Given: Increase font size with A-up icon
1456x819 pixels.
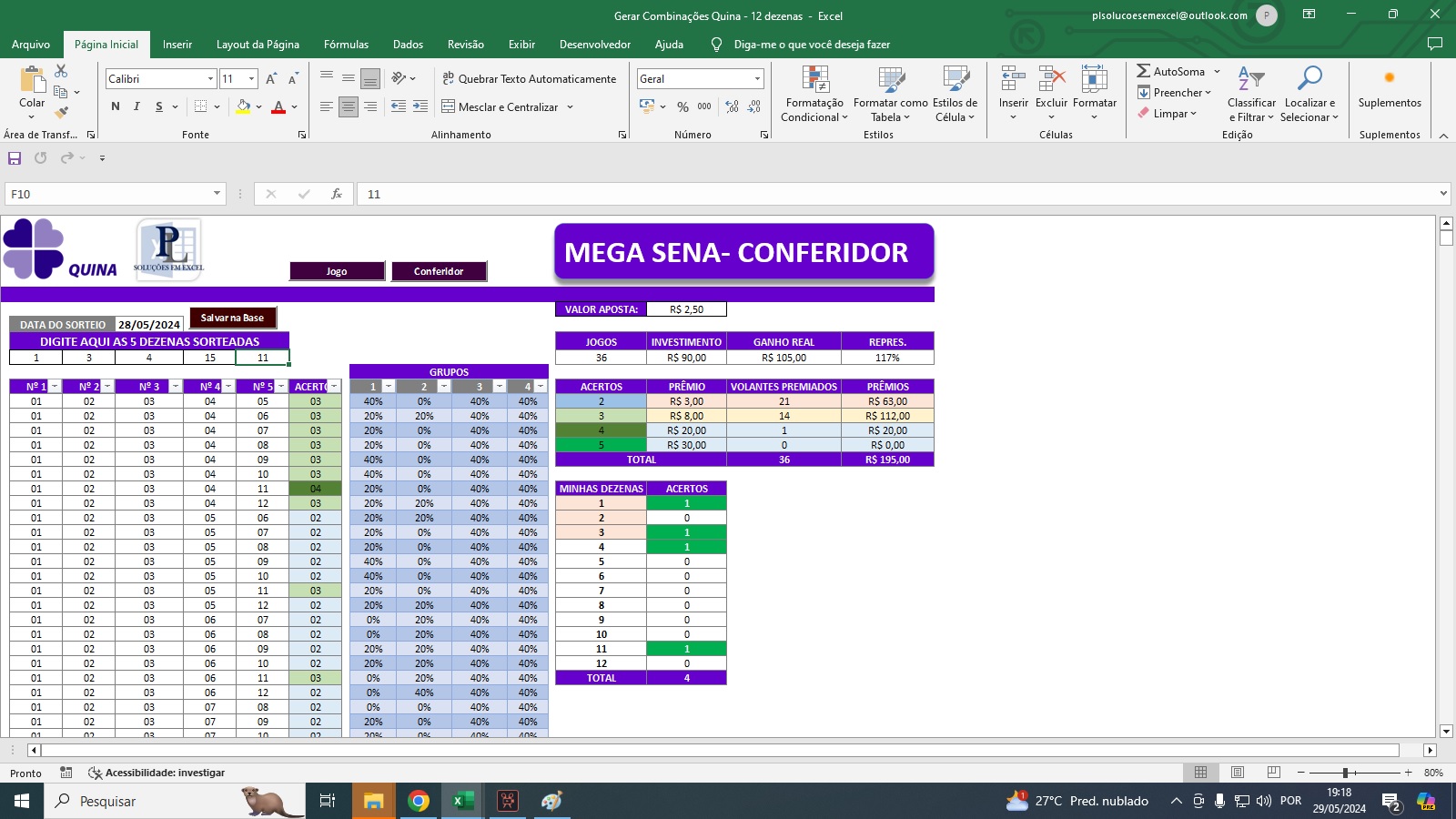Looking at the screenshot, I should pos(271,79).
